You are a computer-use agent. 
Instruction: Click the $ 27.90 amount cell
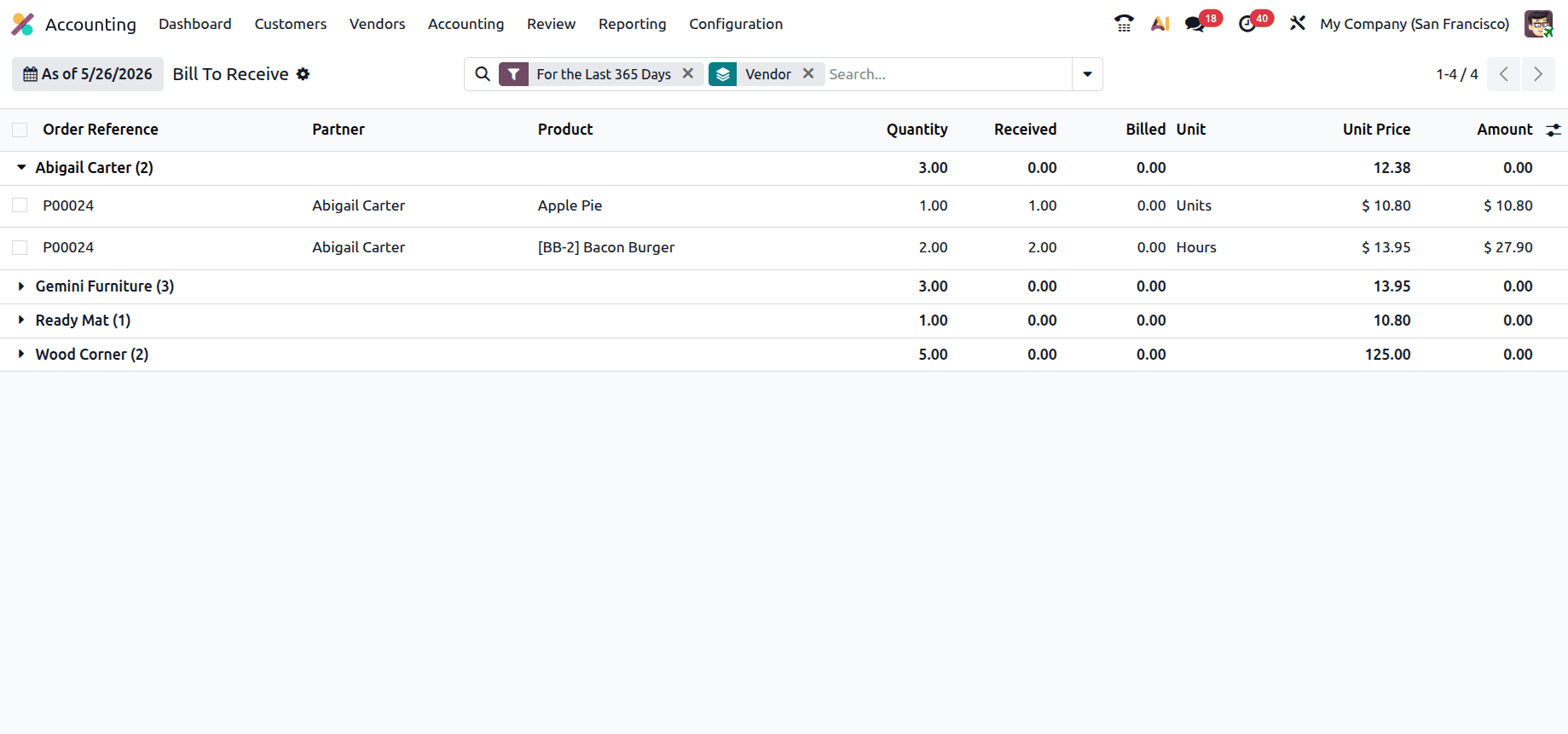pyautogui.click(x=1508, y=247)
